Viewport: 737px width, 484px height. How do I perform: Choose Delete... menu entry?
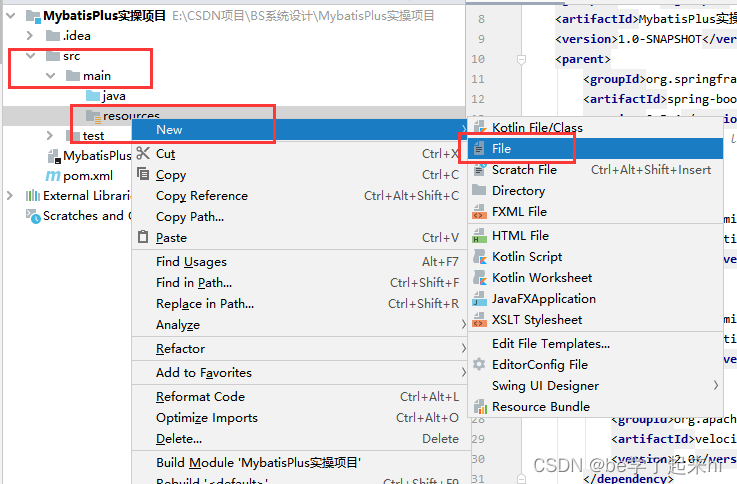point(299,439)
